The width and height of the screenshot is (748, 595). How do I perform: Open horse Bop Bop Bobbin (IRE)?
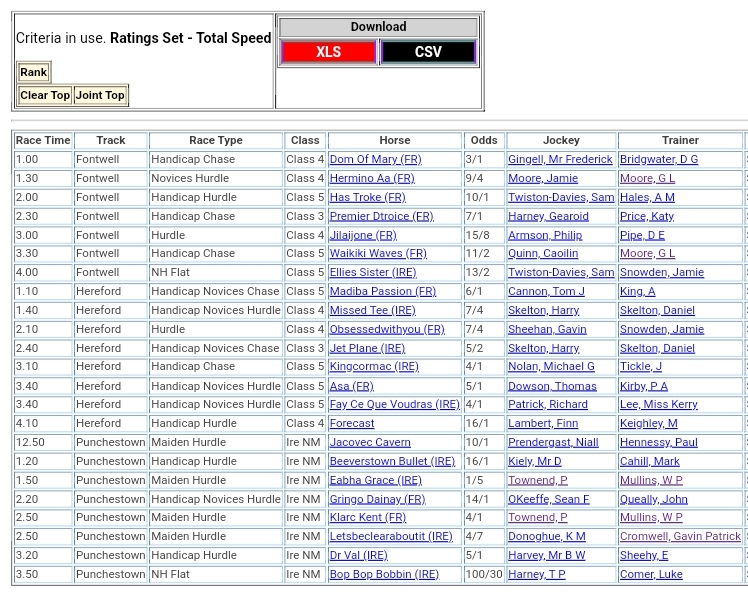tap(384, 575)
